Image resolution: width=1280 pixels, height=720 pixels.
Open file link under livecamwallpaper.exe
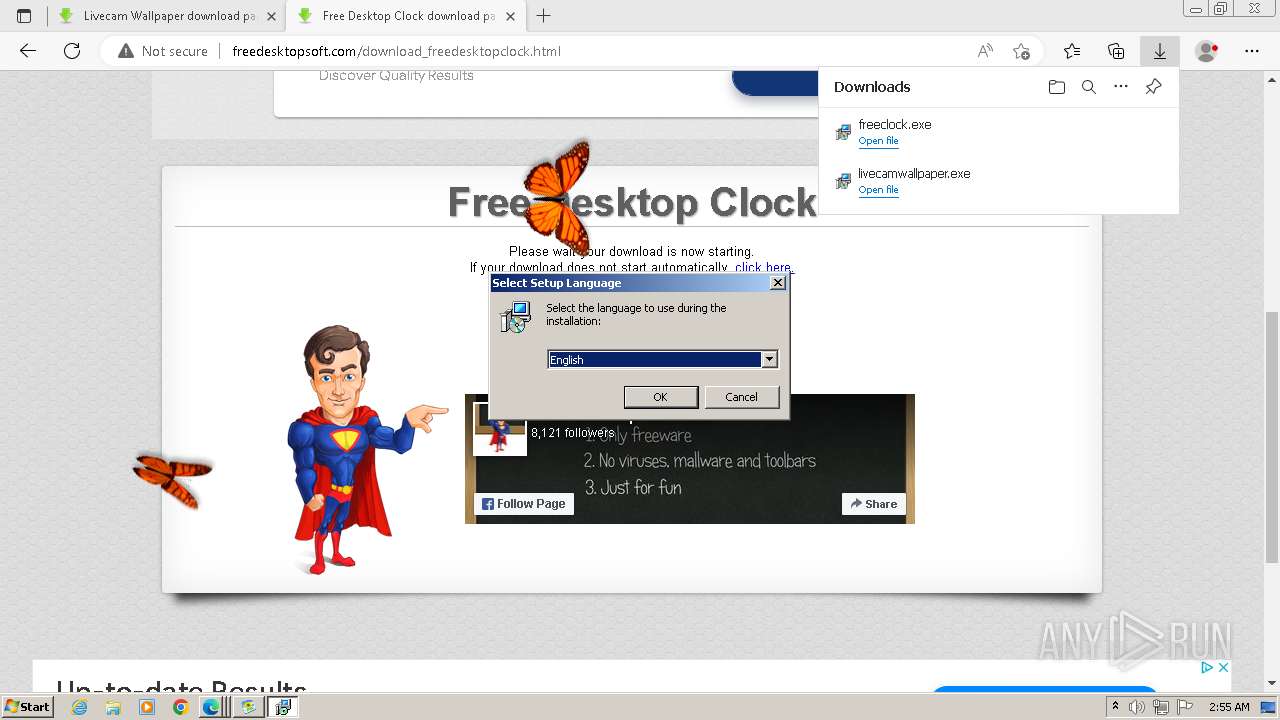(x=878, y=190)
